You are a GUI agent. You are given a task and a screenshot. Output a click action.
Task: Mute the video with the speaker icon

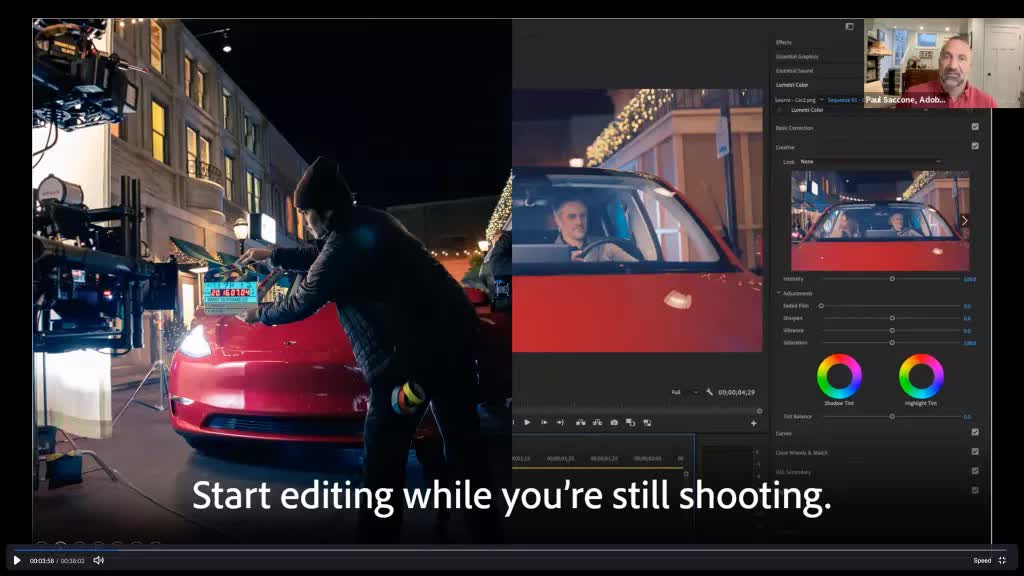pyautogui.click(x=98, y=560)
